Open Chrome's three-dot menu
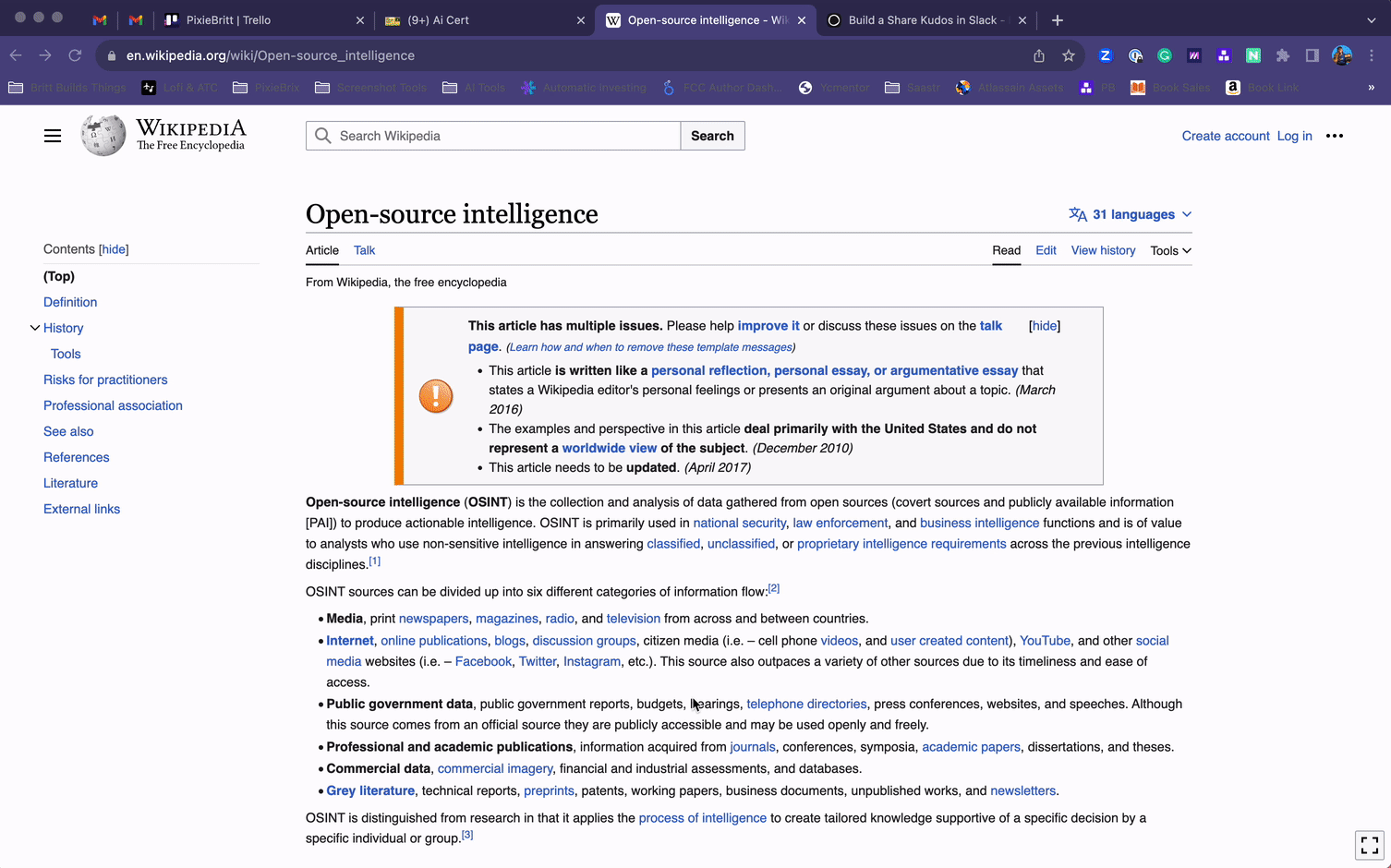This screenshot has height=868, width=1391. click(x=1372, y=55)
